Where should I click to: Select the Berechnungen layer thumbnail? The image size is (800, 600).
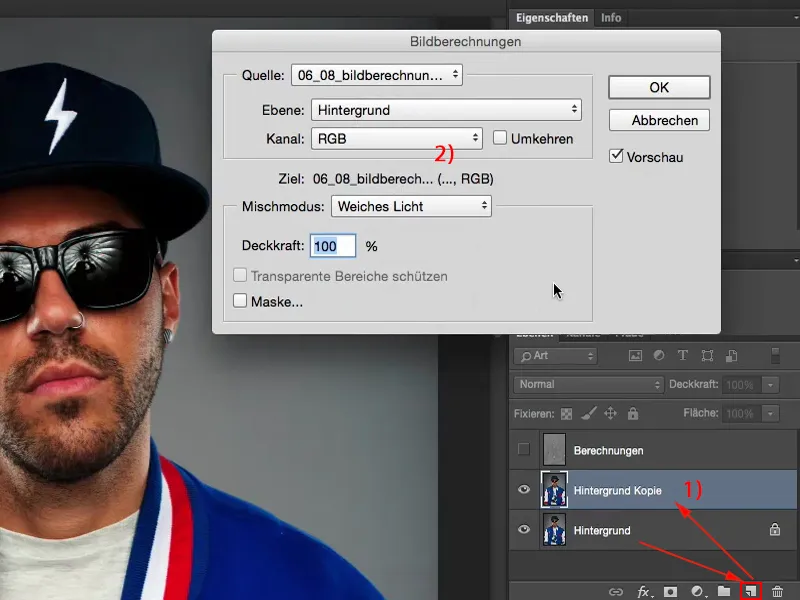point(554,449)
